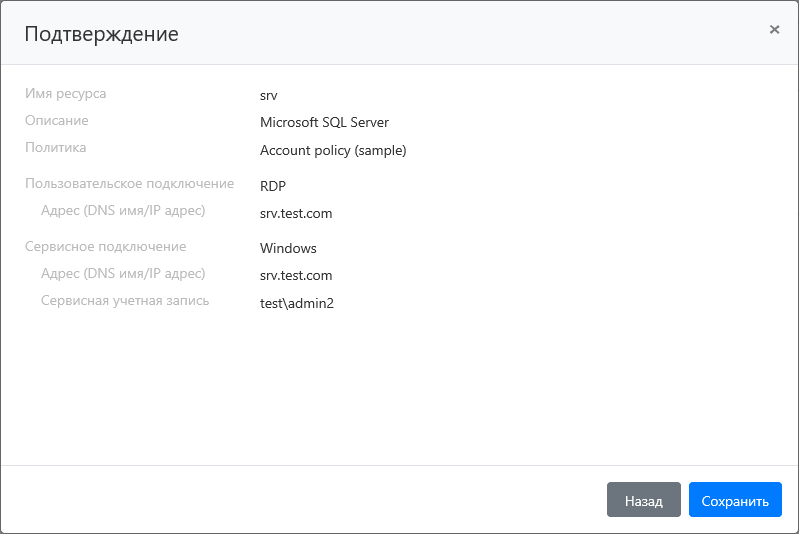Click the Сервисное подключение label

[105, 247]
